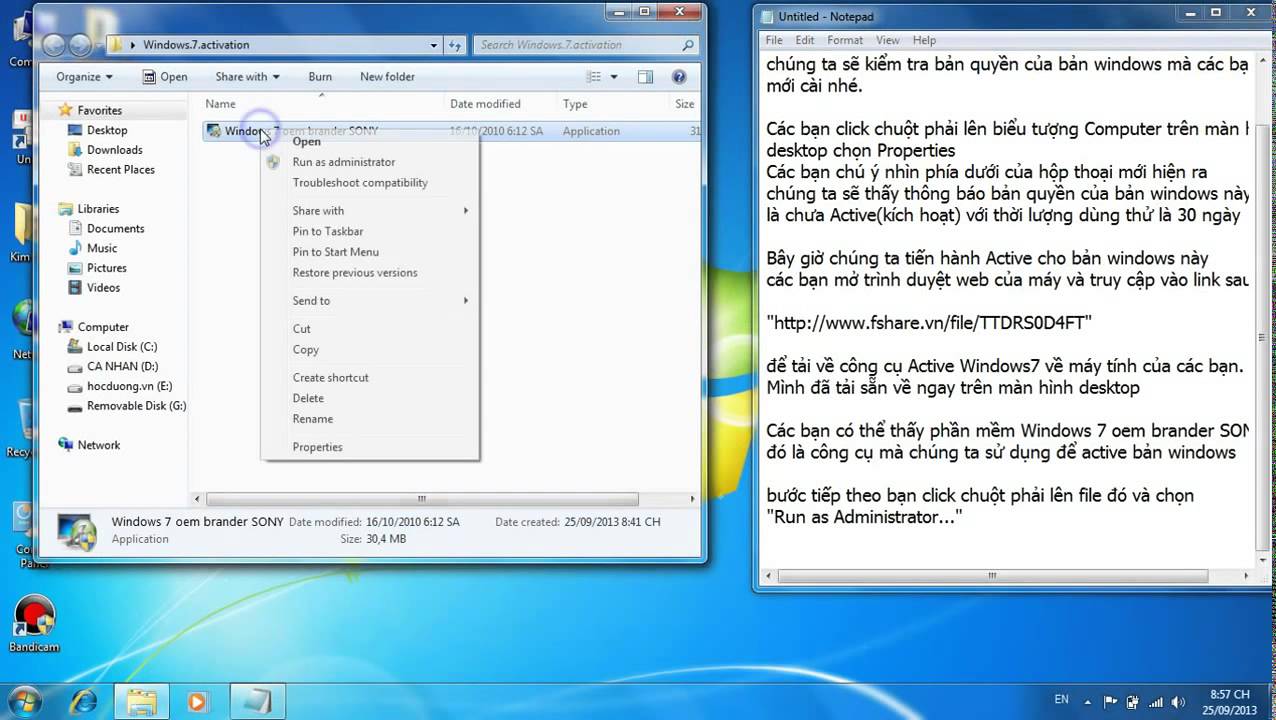Click the Explorer forward navigation arrow

[x=80, y=45]
